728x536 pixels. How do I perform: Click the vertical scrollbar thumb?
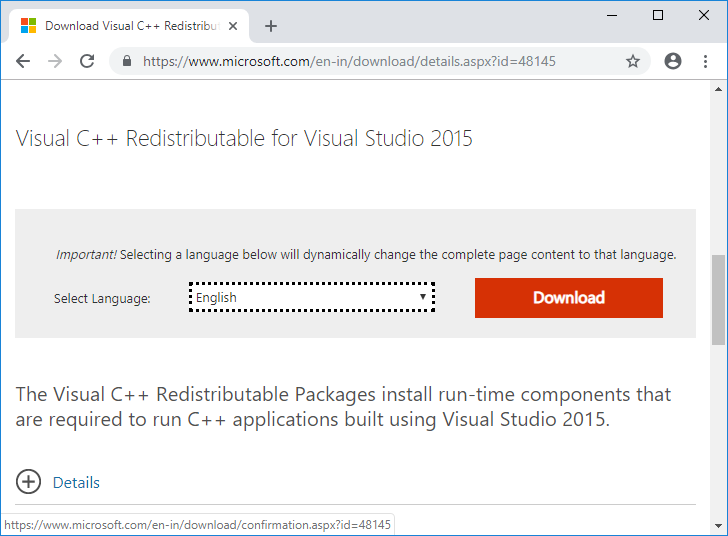[x=718, y=298]
